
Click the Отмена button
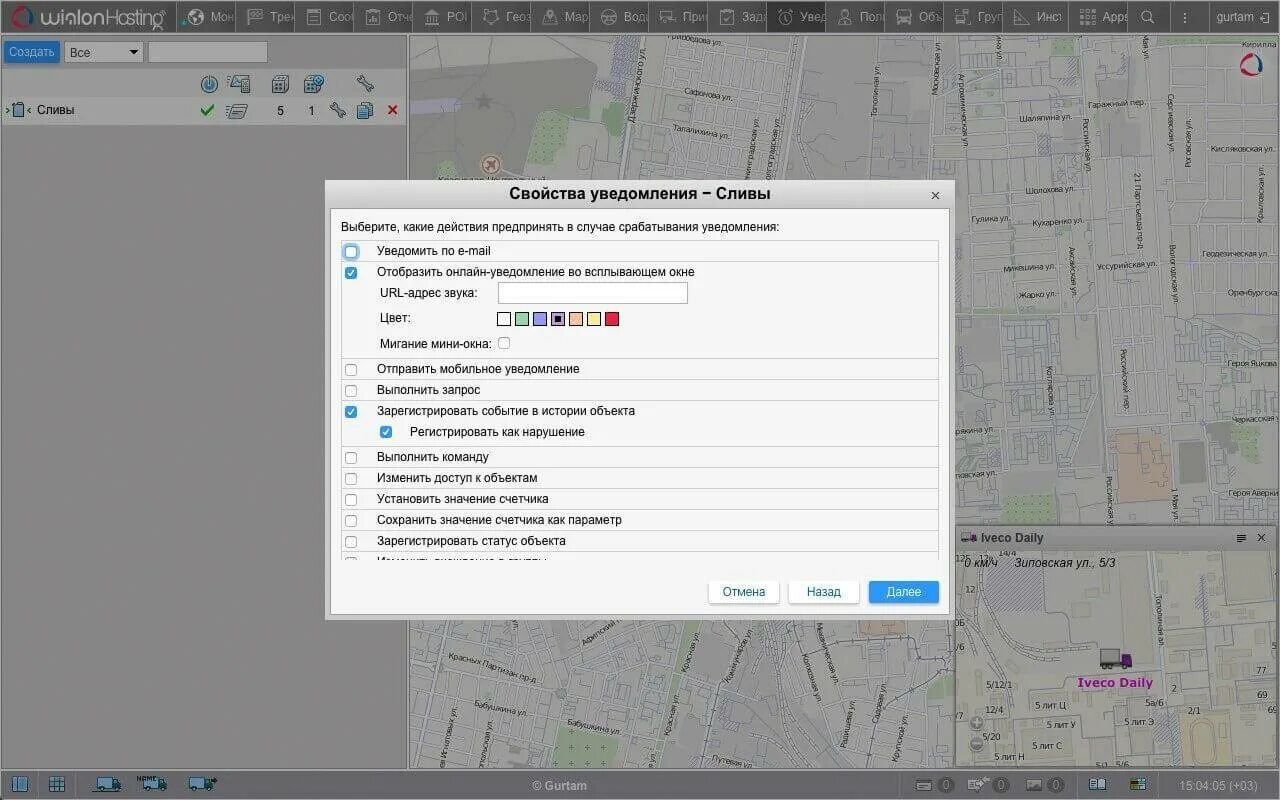744,592
